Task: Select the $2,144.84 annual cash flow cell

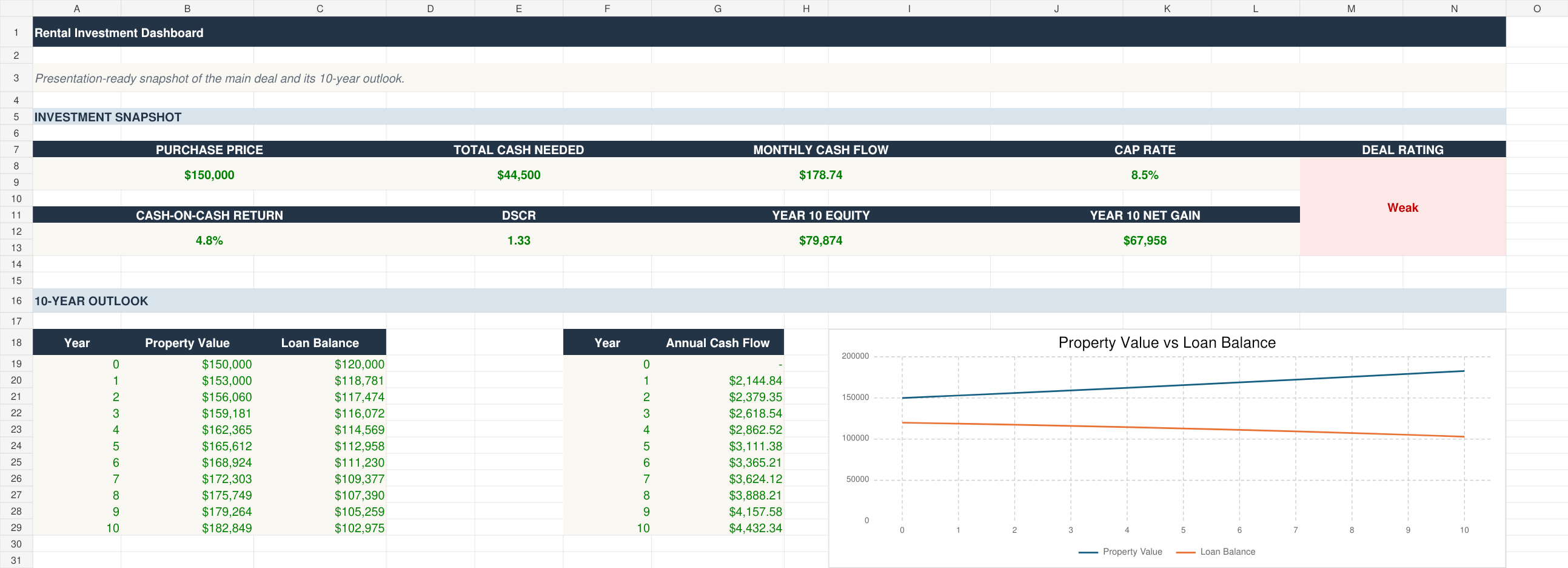Action: point(718,380)
